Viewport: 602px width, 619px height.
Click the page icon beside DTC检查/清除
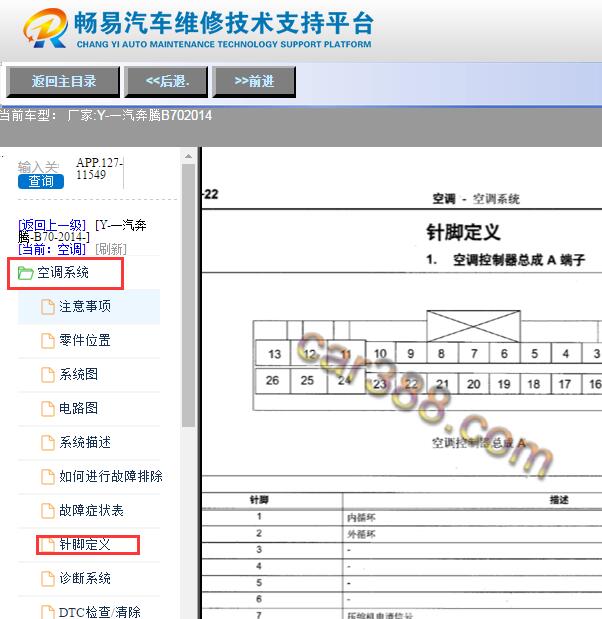point(48,612)
